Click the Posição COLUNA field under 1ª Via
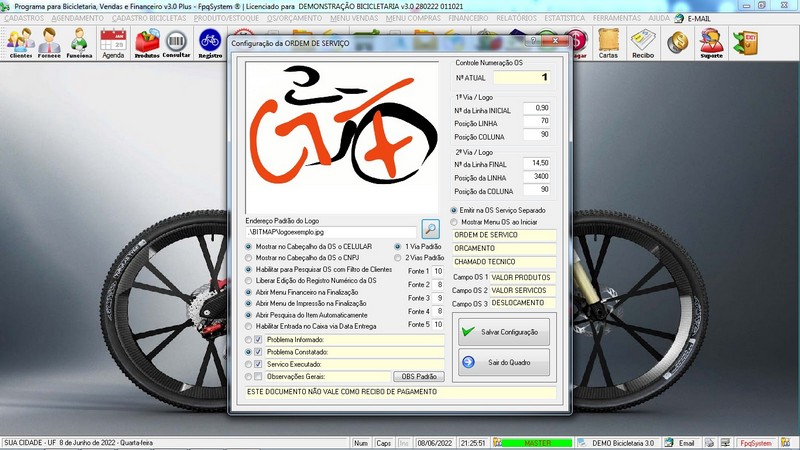 pyautogui.click(x=537, y=135)
